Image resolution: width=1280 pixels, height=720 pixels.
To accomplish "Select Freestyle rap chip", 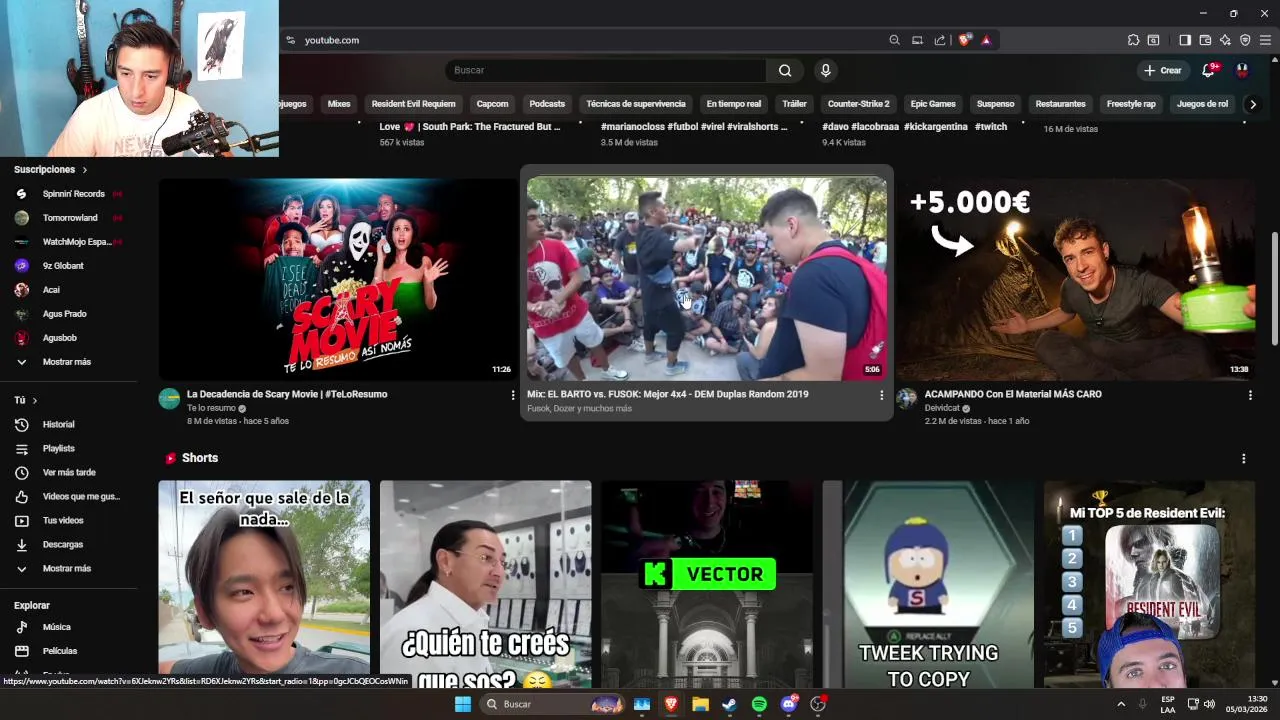I will tap(1131, 104).
